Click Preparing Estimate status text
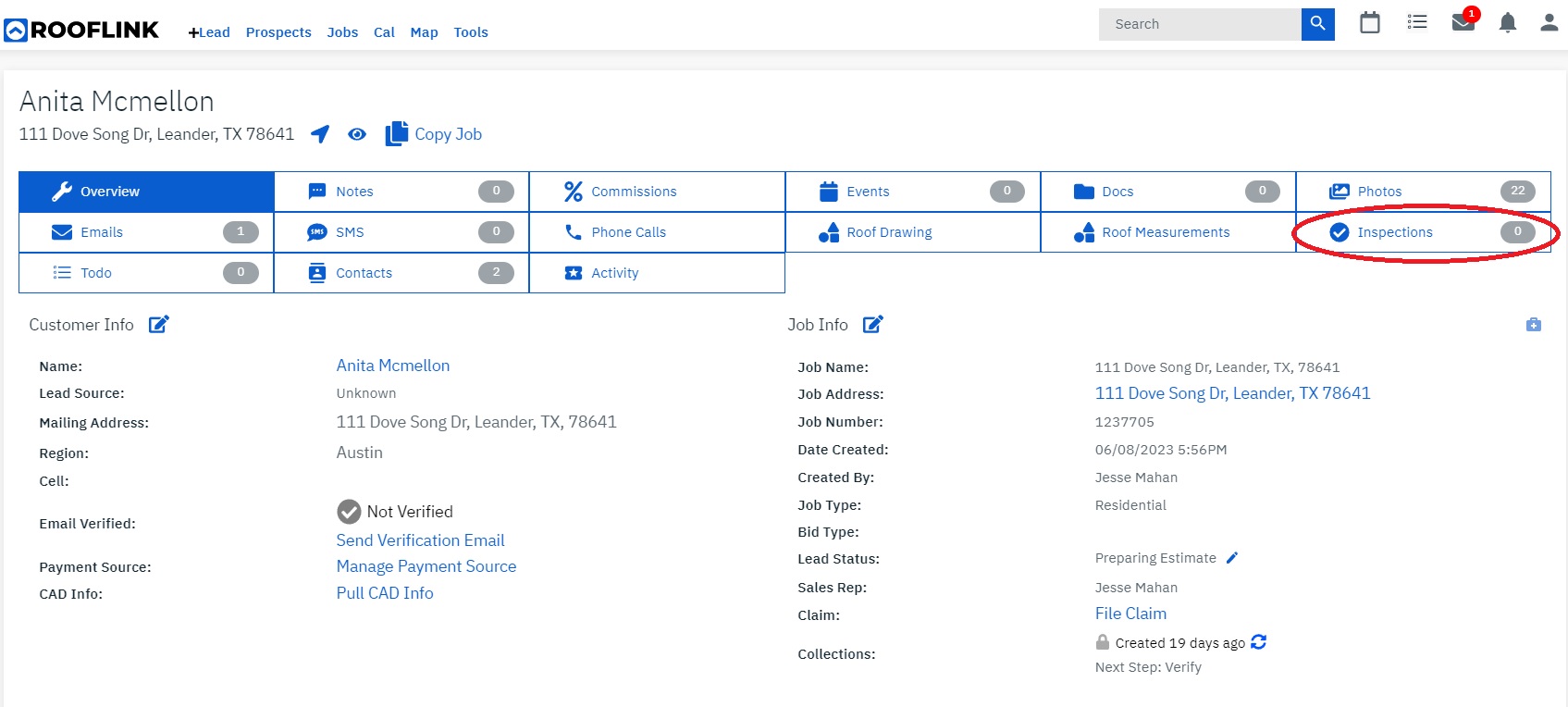Image resolution: width=1568 pixels, height=707 pixels. click(x=1155, y=558)
